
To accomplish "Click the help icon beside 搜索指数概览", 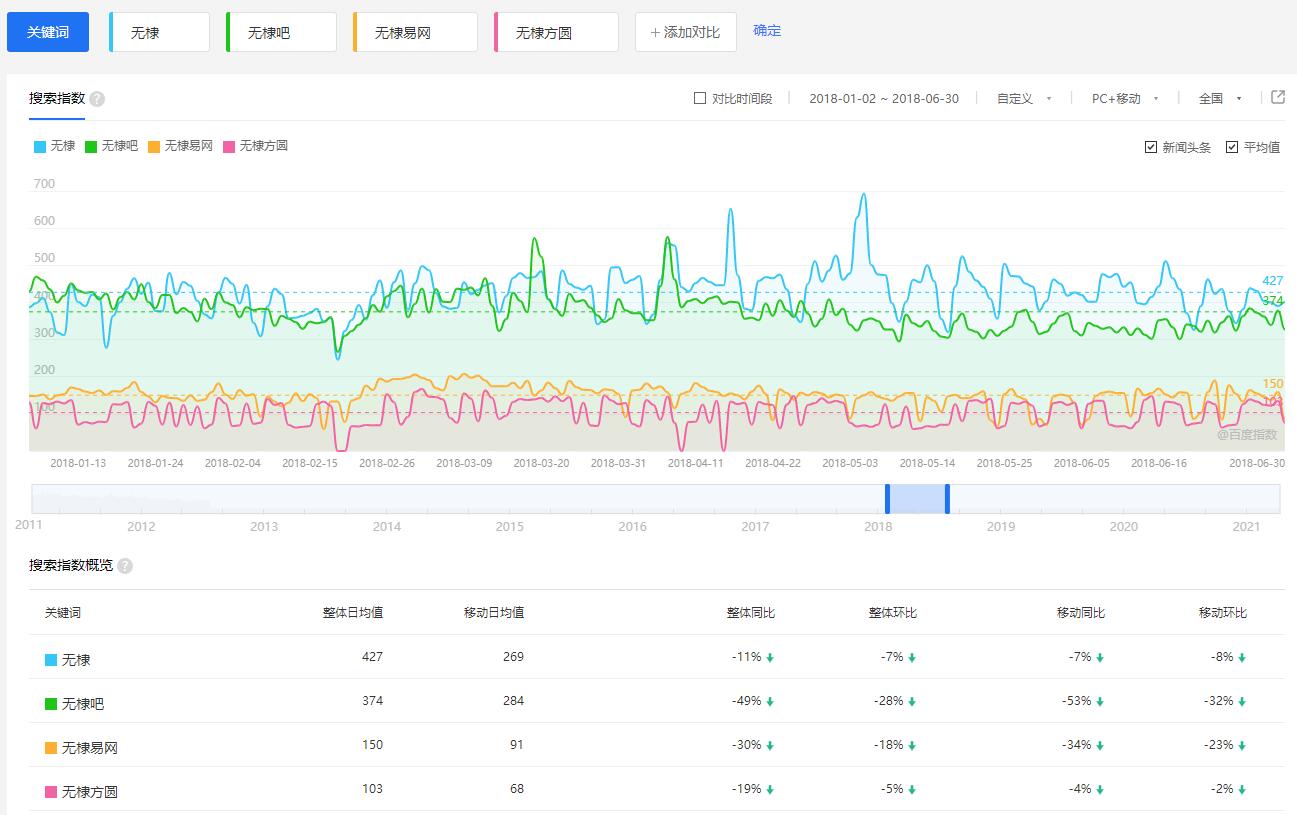I will click(125, 566).
